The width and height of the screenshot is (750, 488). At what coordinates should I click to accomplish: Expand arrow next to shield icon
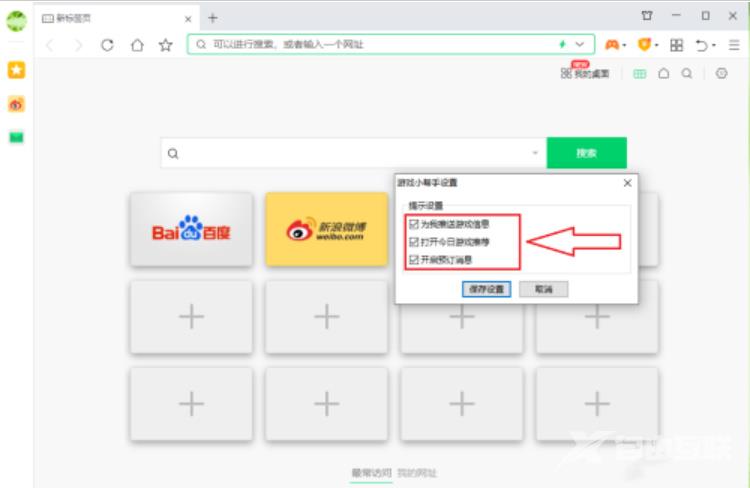coord(657,45)
